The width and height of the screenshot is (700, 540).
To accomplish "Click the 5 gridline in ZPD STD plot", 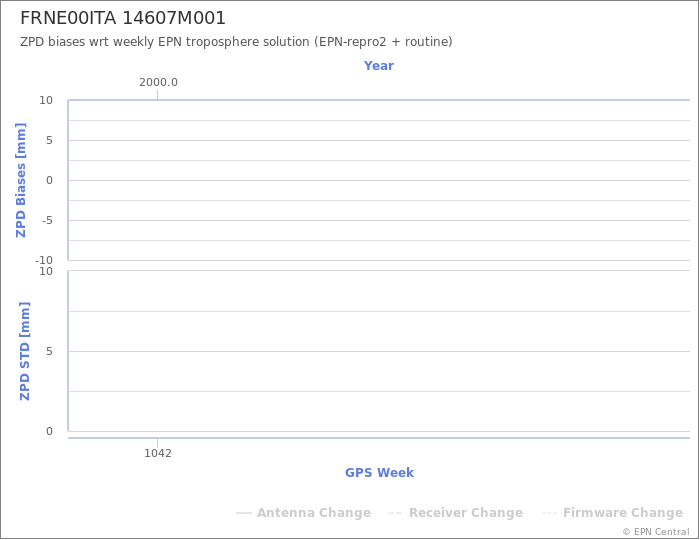I will 379,351.
